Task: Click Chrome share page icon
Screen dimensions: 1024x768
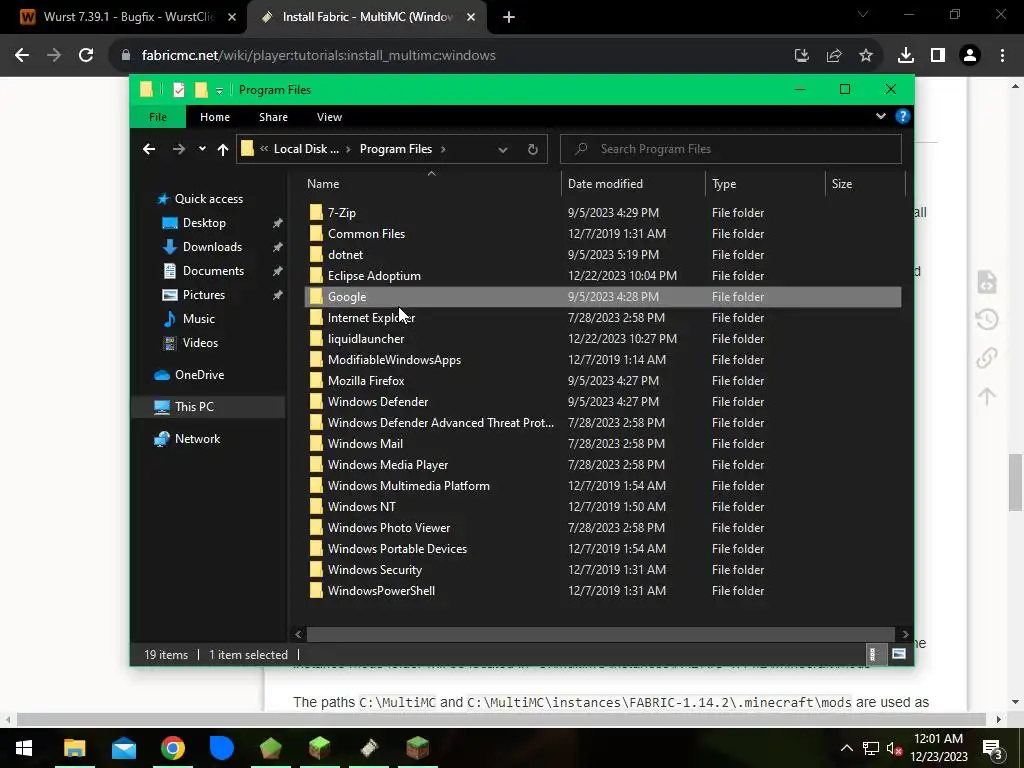Action: 834,56
